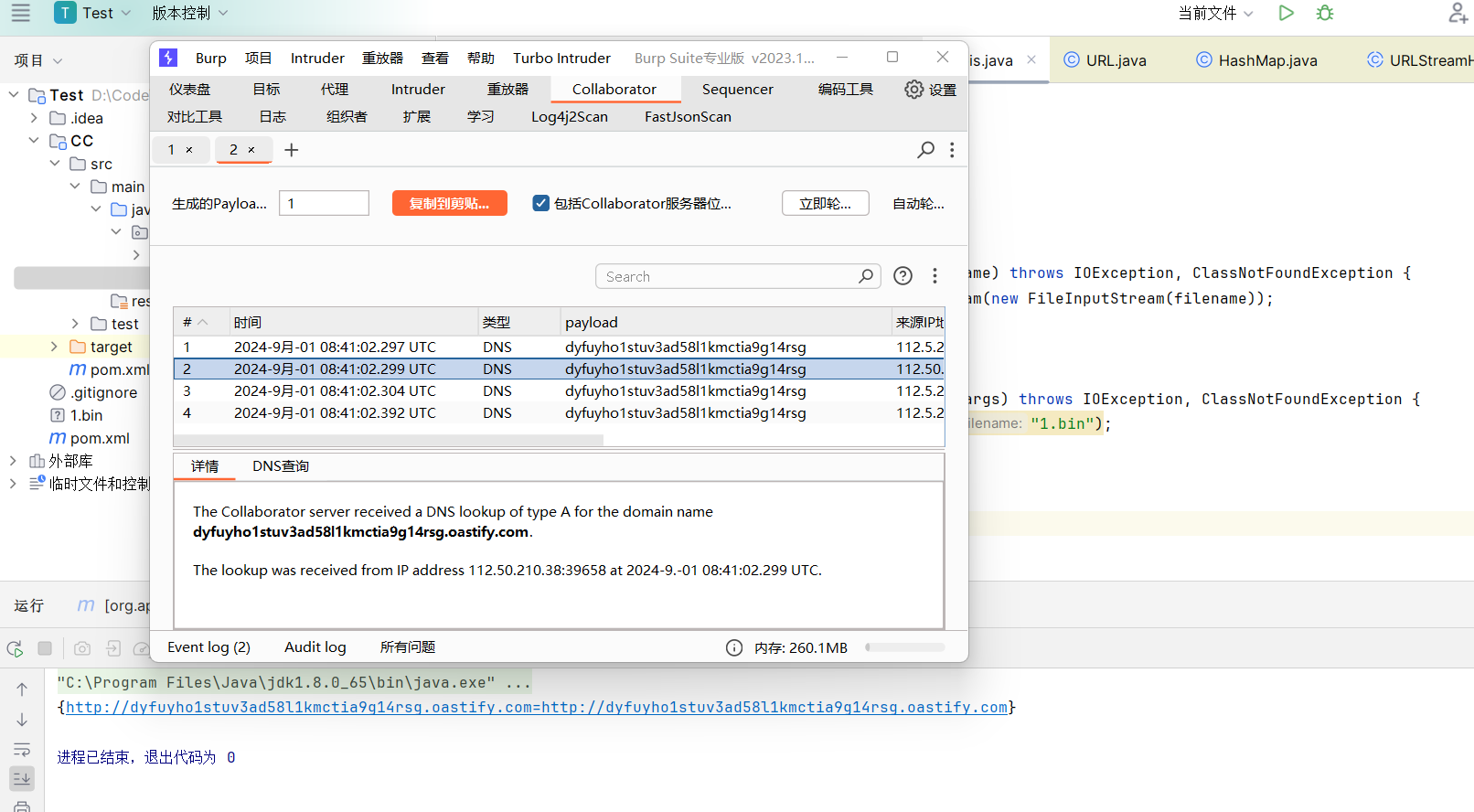Open the Turbo Intruder menu
The height and width of the screenshot is (812, 1474).
click(561, 58)
